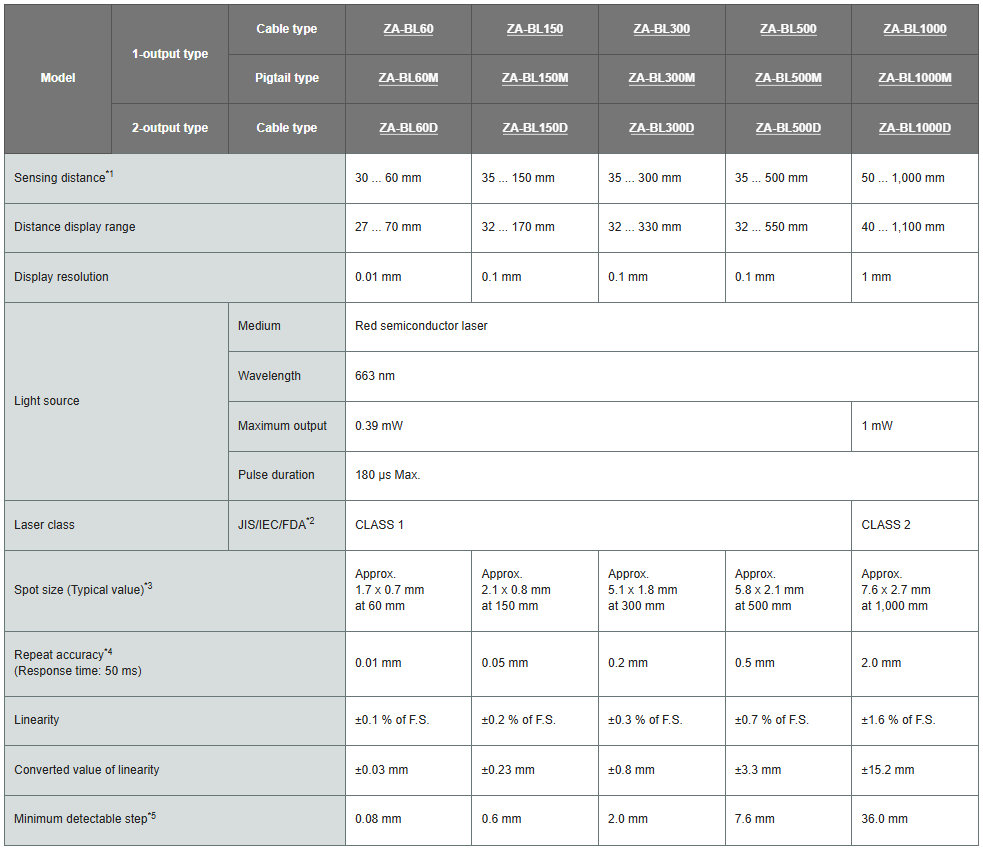This screenshot has width=983, height=852.
Task: Click the CLASS 2 laser class cell
Action: pos(915,525)
